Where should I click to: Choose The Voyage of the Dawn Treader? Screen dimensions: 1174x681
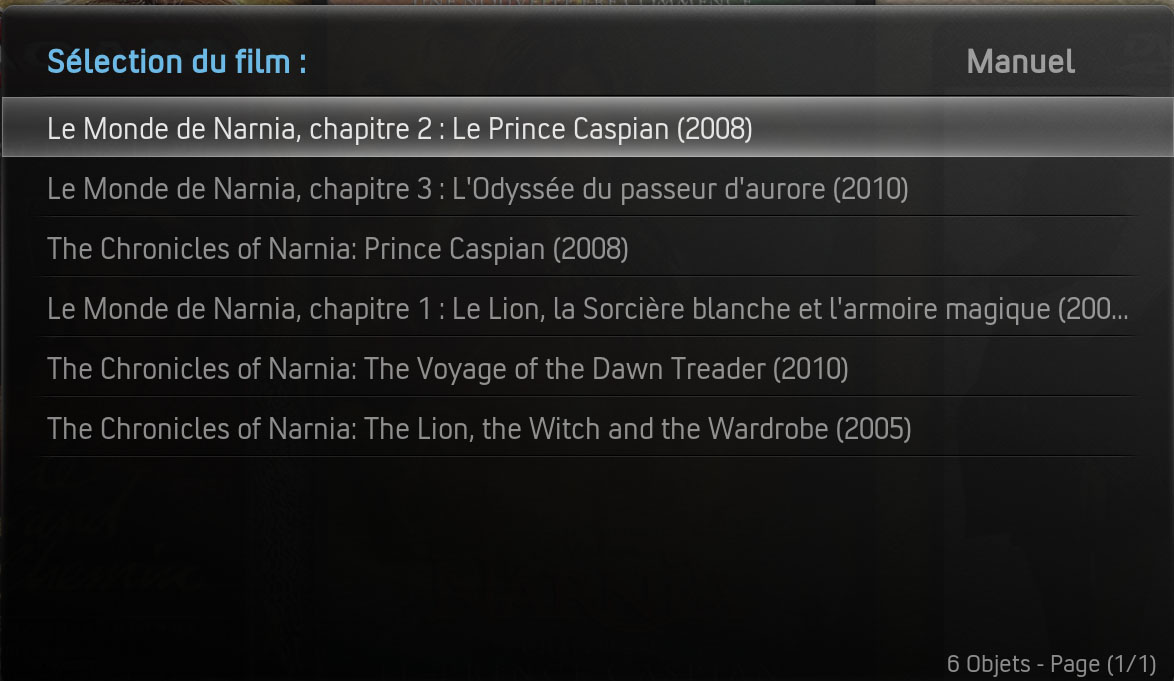[448, 369]
